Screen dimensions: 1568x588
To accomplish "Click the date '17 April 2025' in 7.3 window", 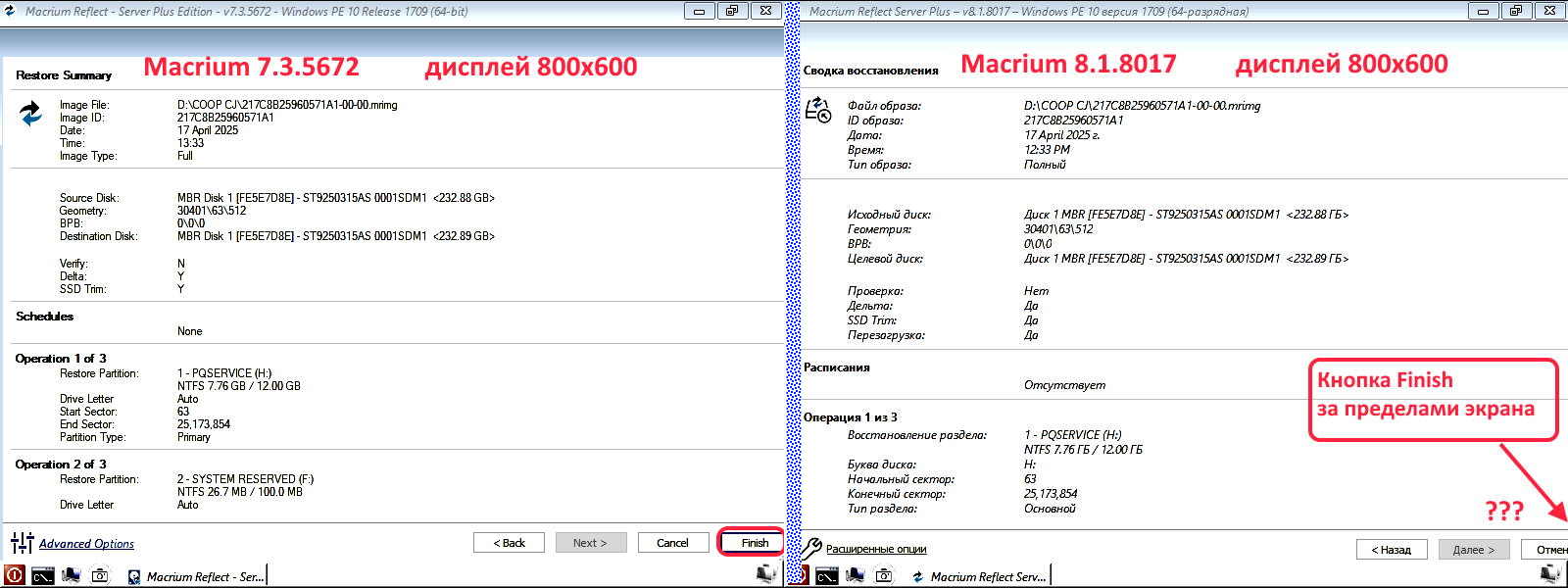I will click(x=208, y=130).
